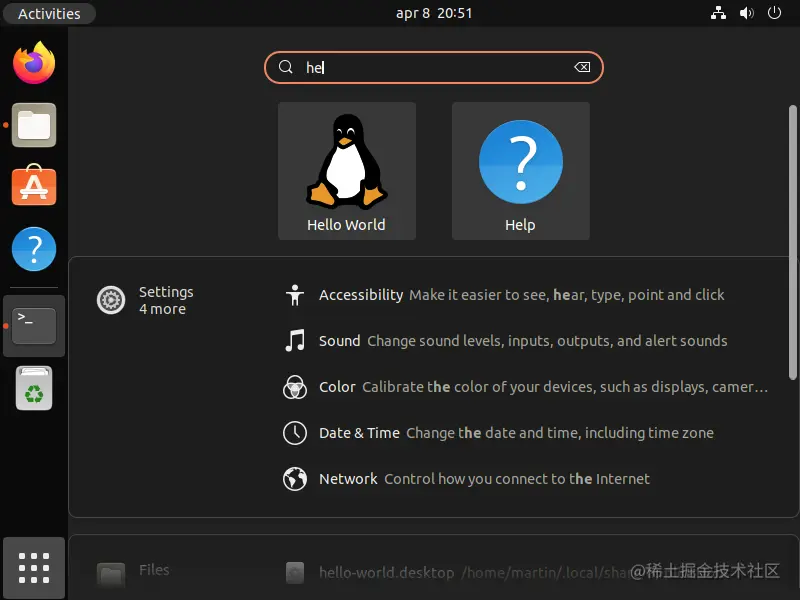Open Network settings from search results
Viewport: 800px width, 600px height.
(x=348, y=479)
